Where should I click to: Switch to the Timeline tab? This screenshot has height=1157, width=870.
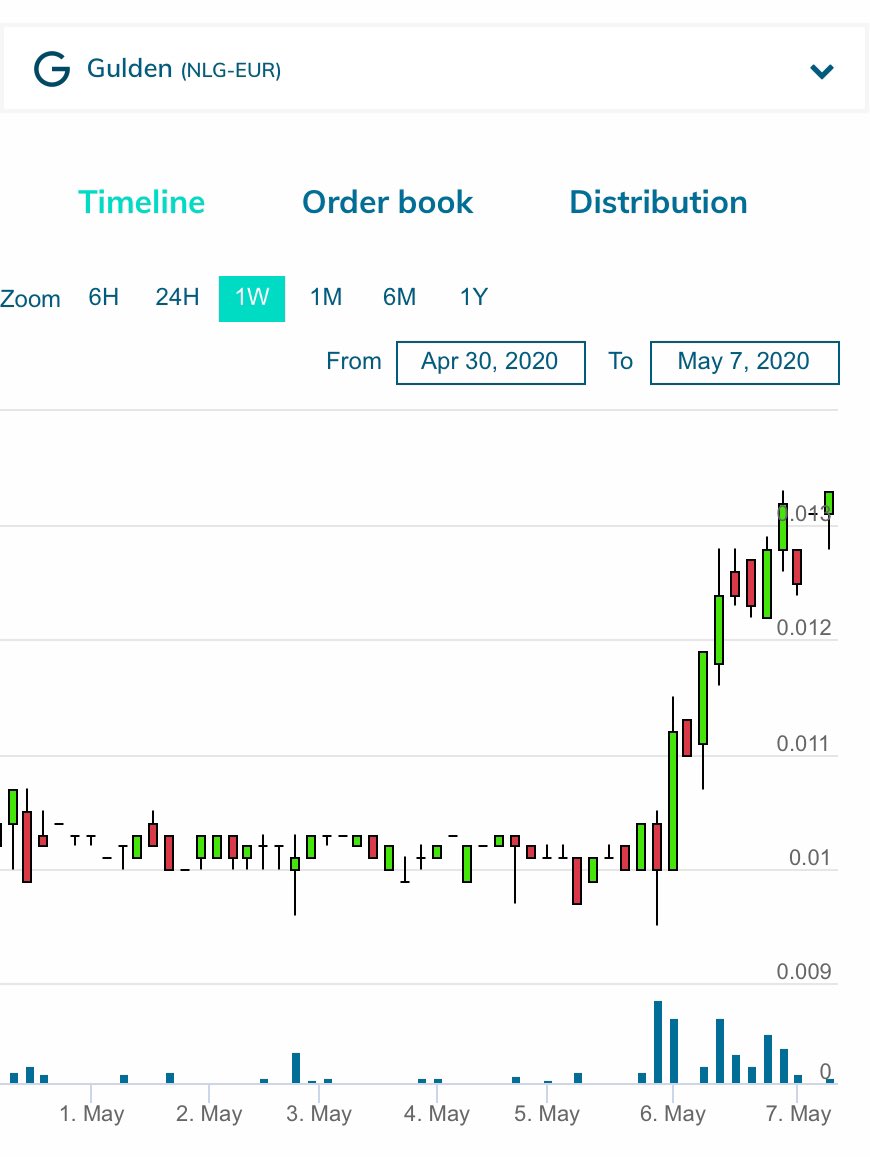pyautogui.click(x=142, y=202)
